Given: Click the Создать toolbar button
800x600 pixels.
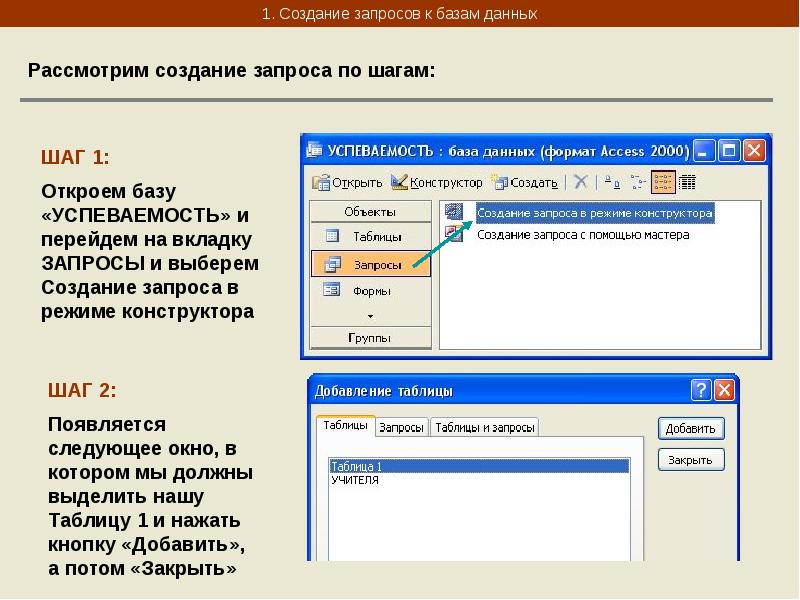Looking at the screenshot, I should click(x=524, y=182).
